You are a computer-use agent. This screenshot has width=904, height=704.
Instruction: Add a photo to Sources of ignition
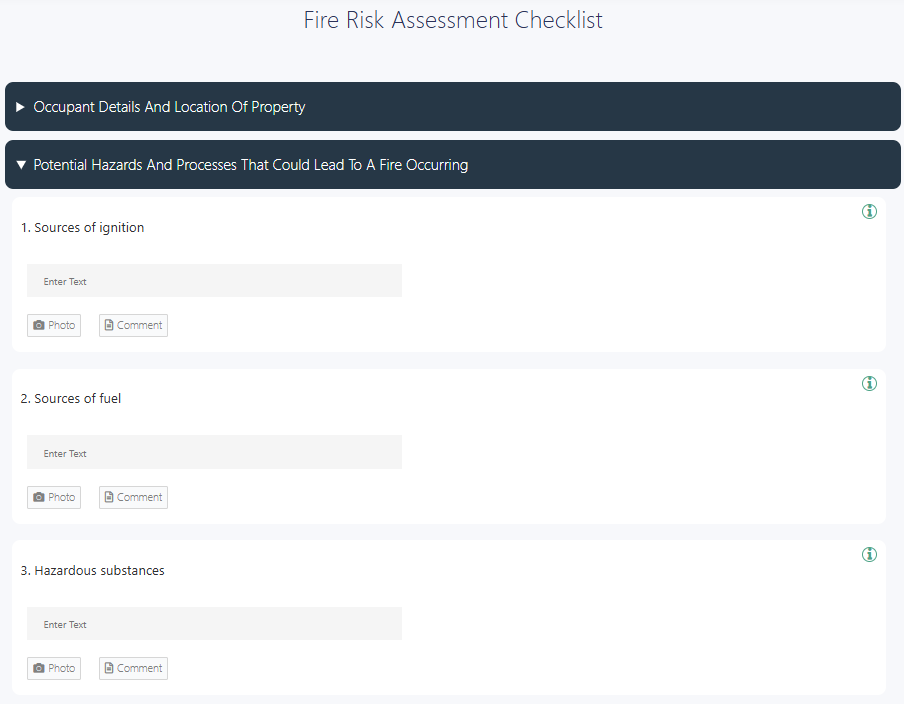(x=54, y=325)
